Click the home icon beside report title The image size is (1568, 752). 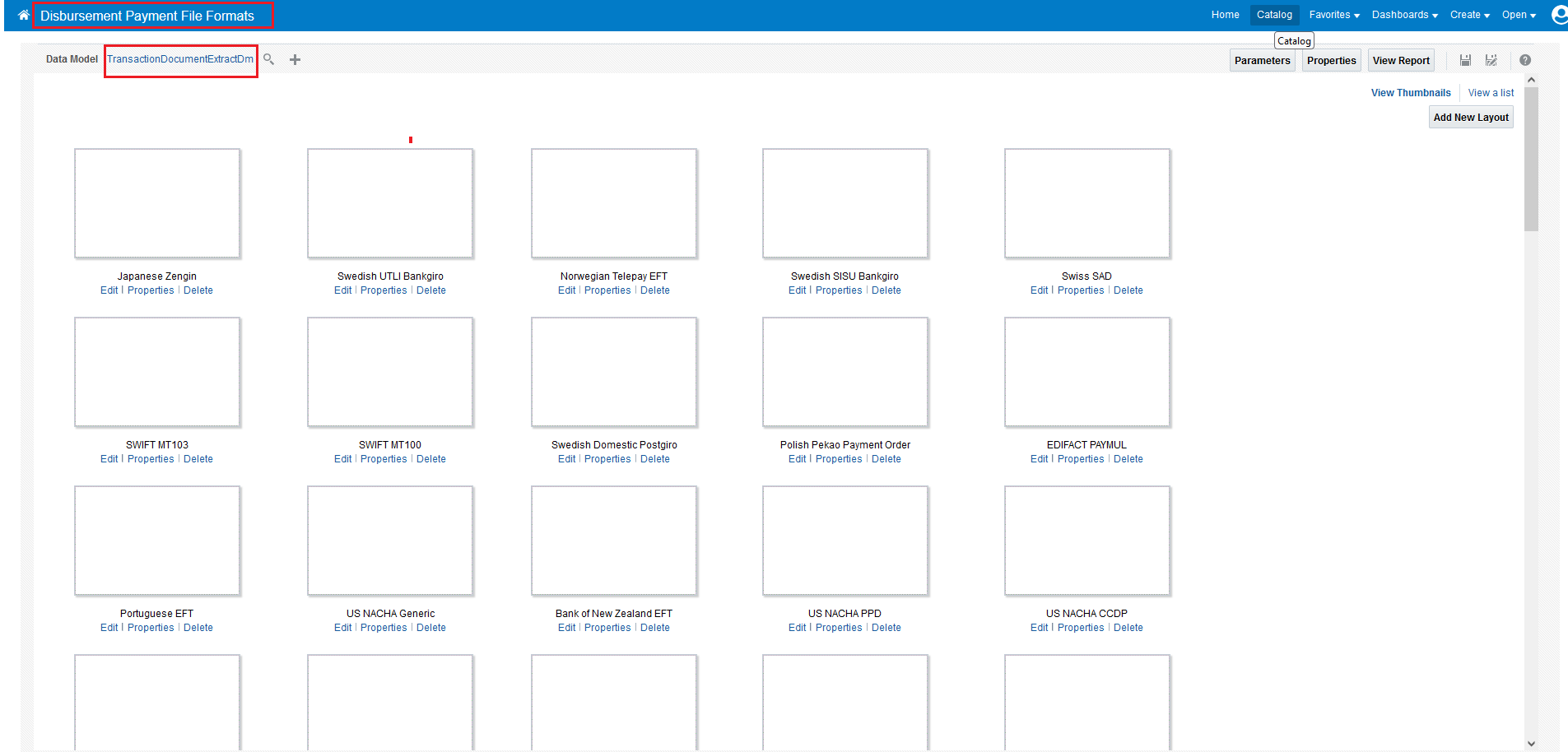(23, 15)
